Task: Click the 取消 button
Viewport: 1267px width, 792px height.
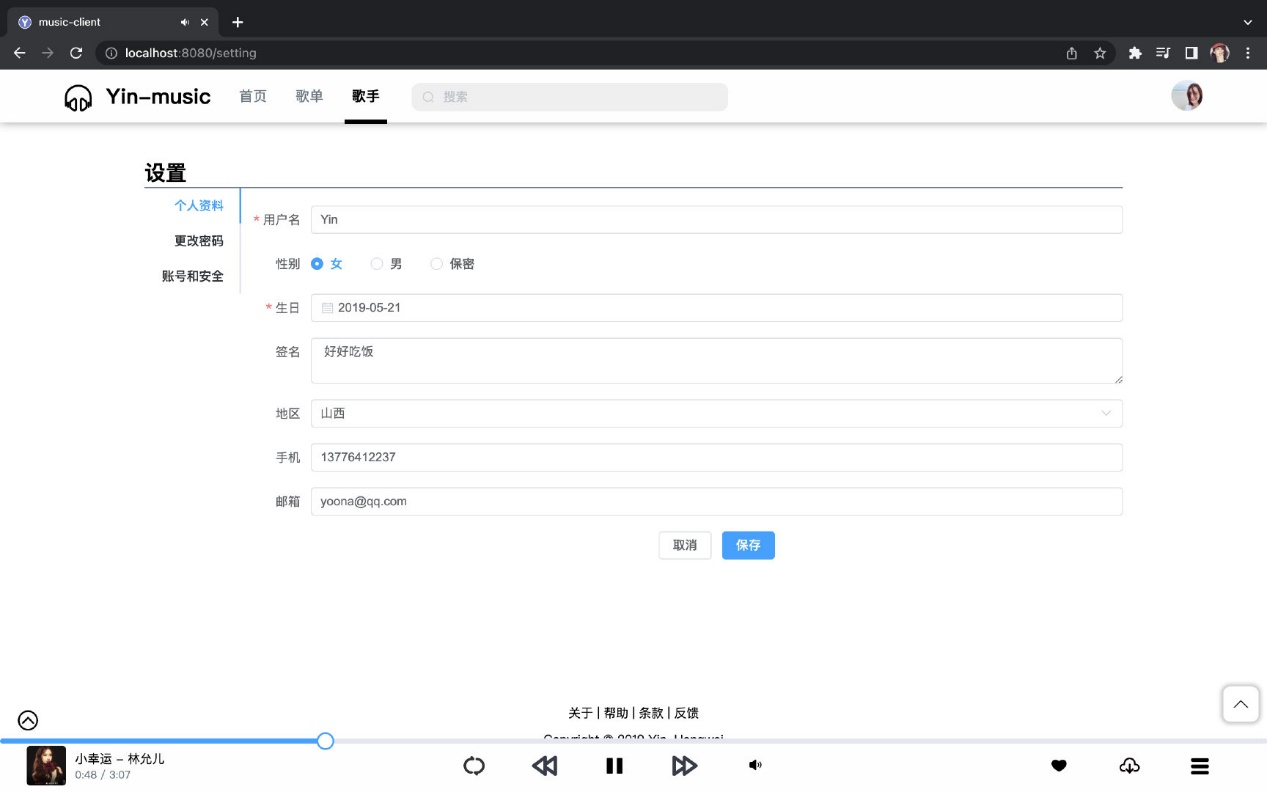Action: [x=684, y=545]
